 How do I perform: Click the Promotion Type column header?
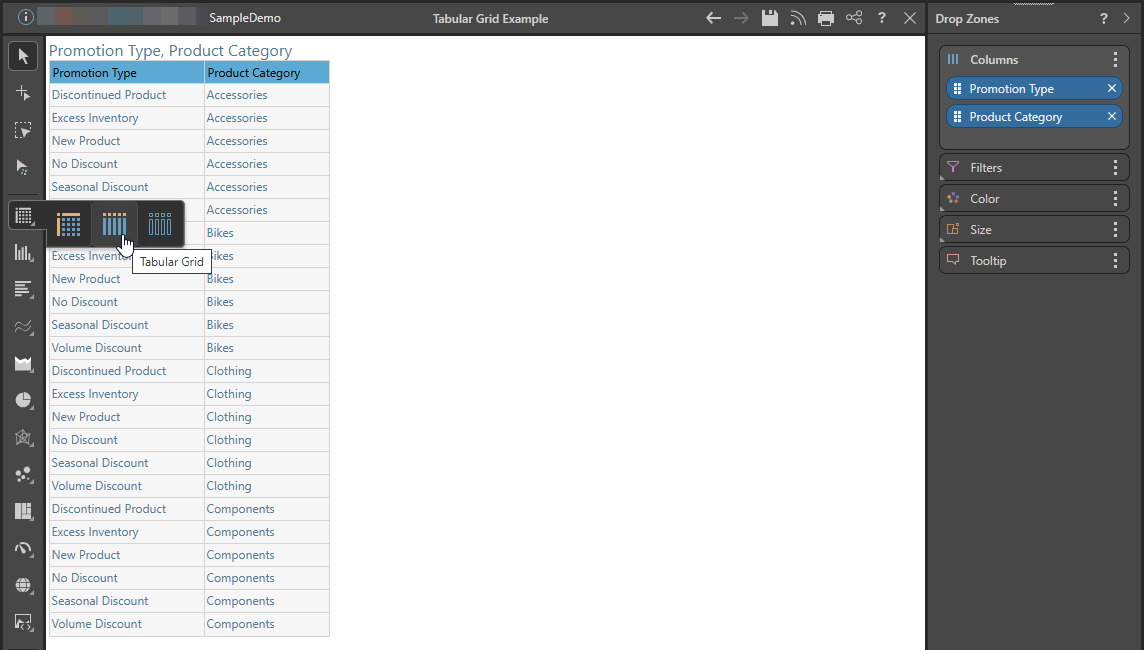[x=126, y=73]
